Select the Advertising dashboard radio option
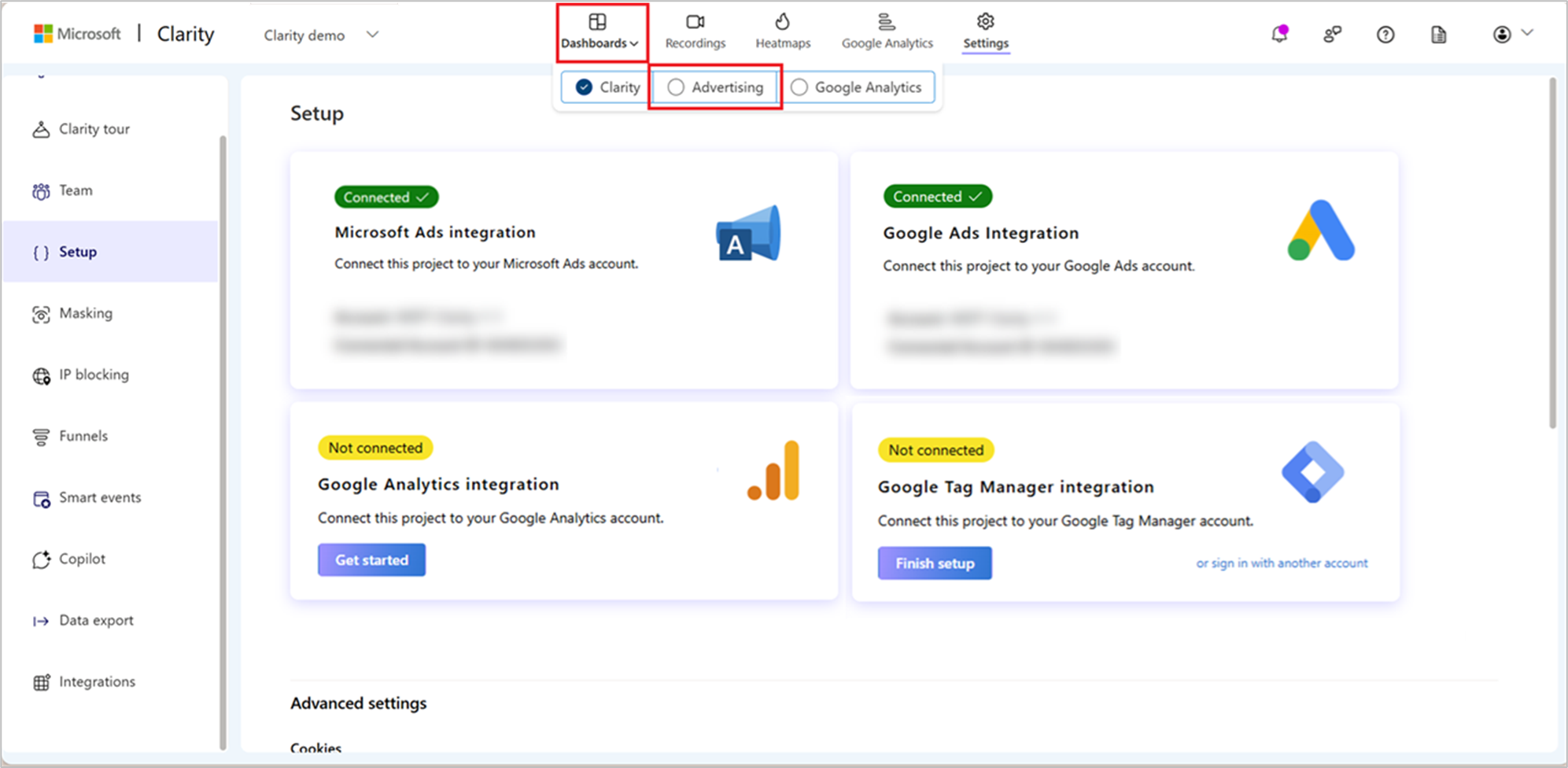Viewport: 1568px width, 768px height. 715,87
